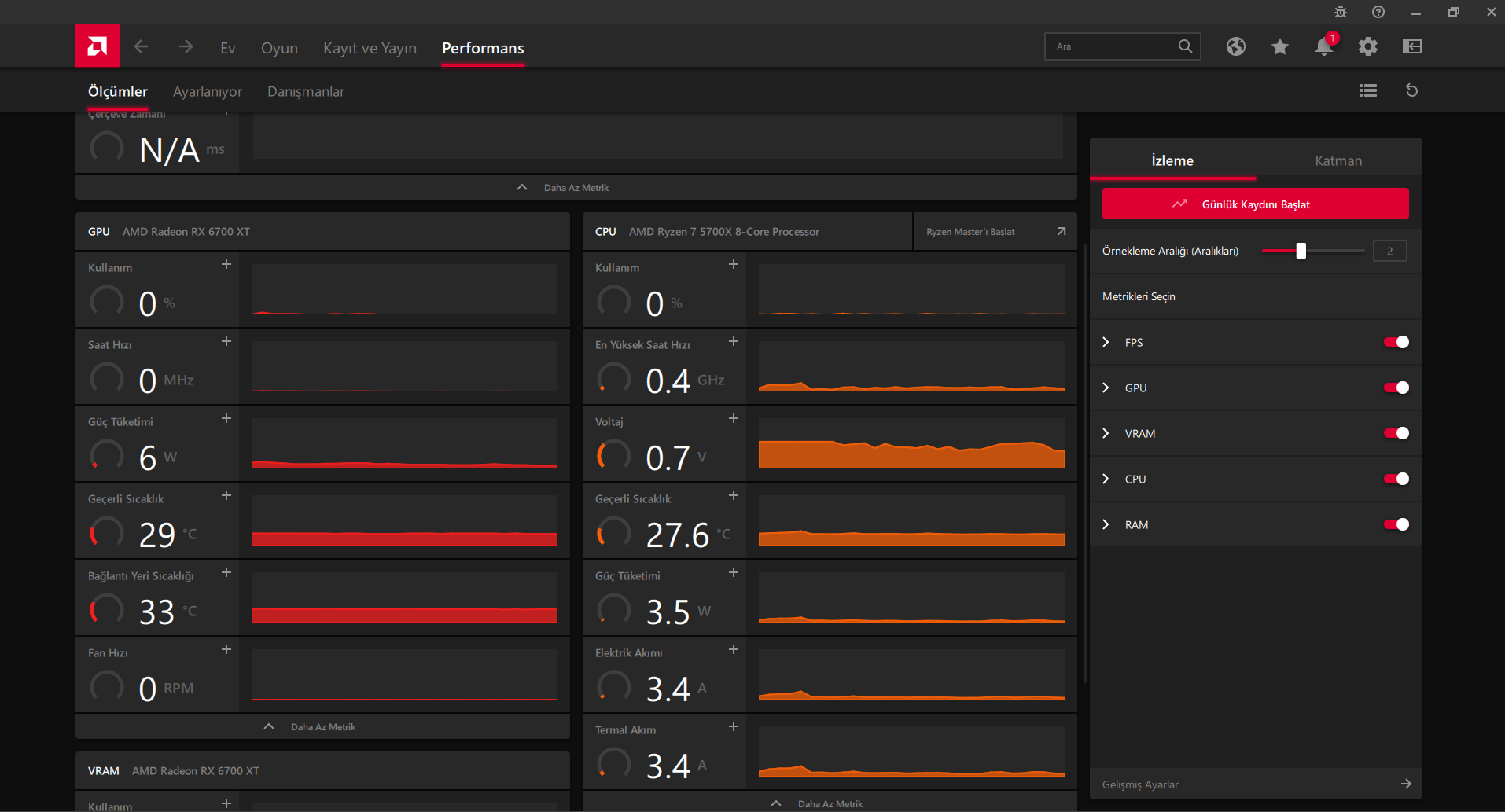Switch to list view icon

click(1367, 91)
